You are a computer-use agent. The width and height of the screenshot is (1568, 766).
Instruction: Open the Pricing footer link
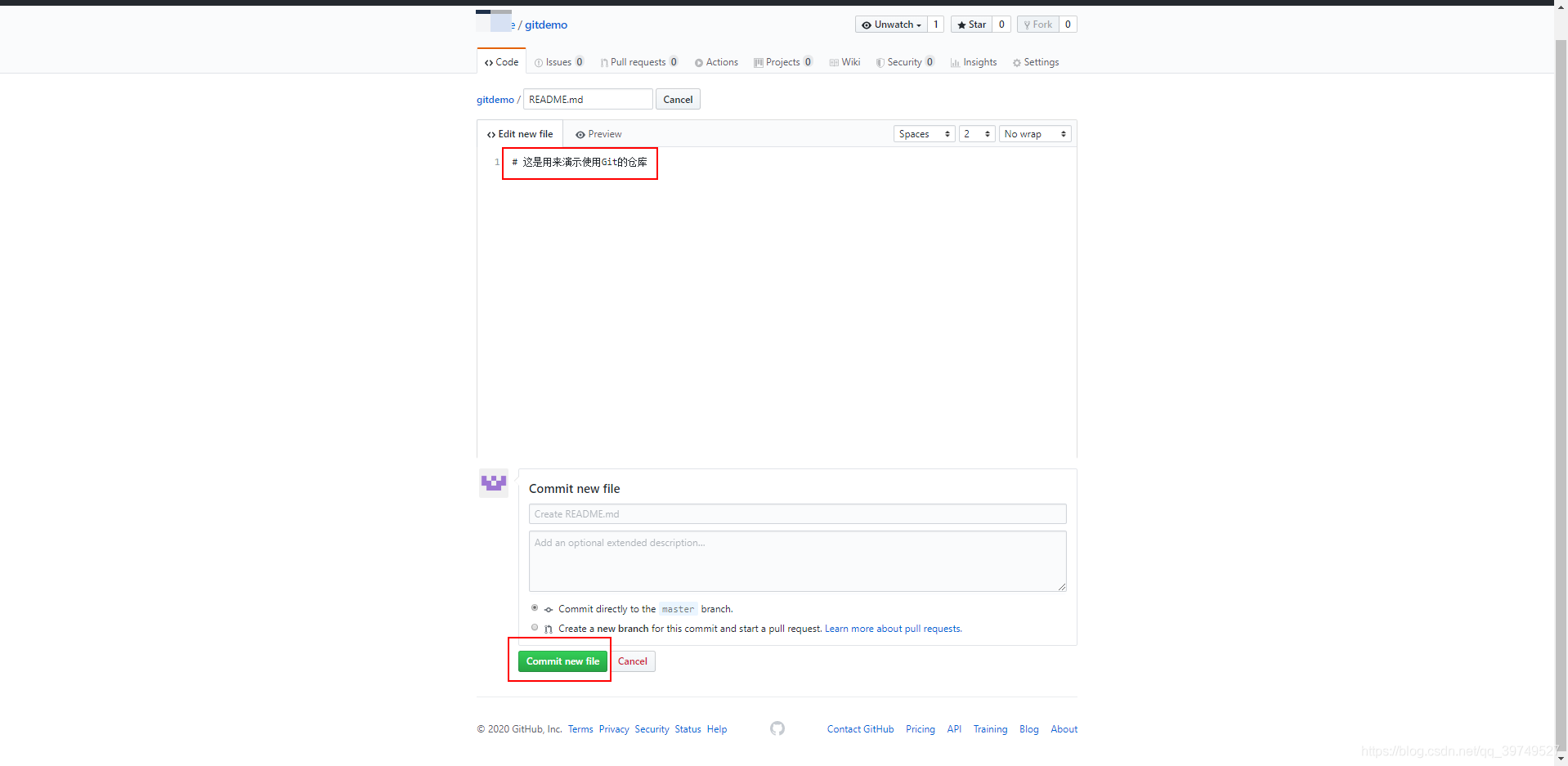pos(921,729)
